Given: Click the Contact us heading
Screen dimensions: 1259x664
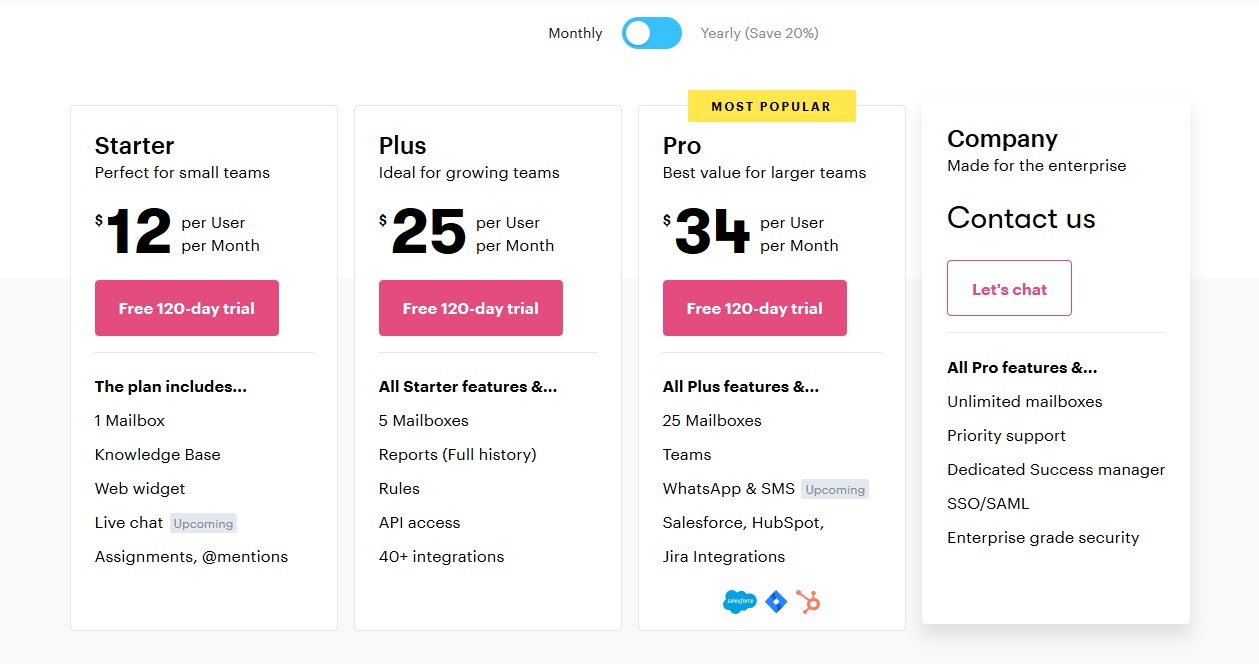Looking at the screenshot, I should coord(1021,218).
